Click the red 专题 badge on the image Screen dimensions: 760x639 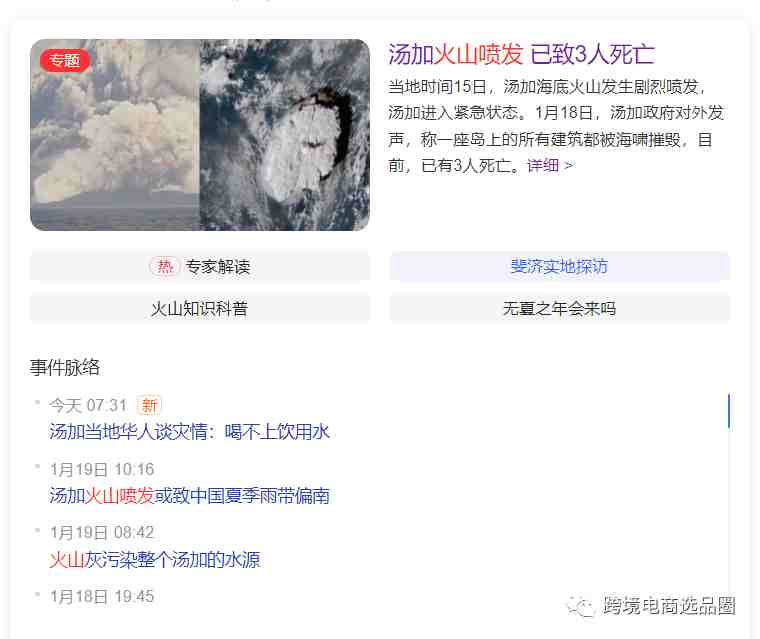tap(64, 61)
